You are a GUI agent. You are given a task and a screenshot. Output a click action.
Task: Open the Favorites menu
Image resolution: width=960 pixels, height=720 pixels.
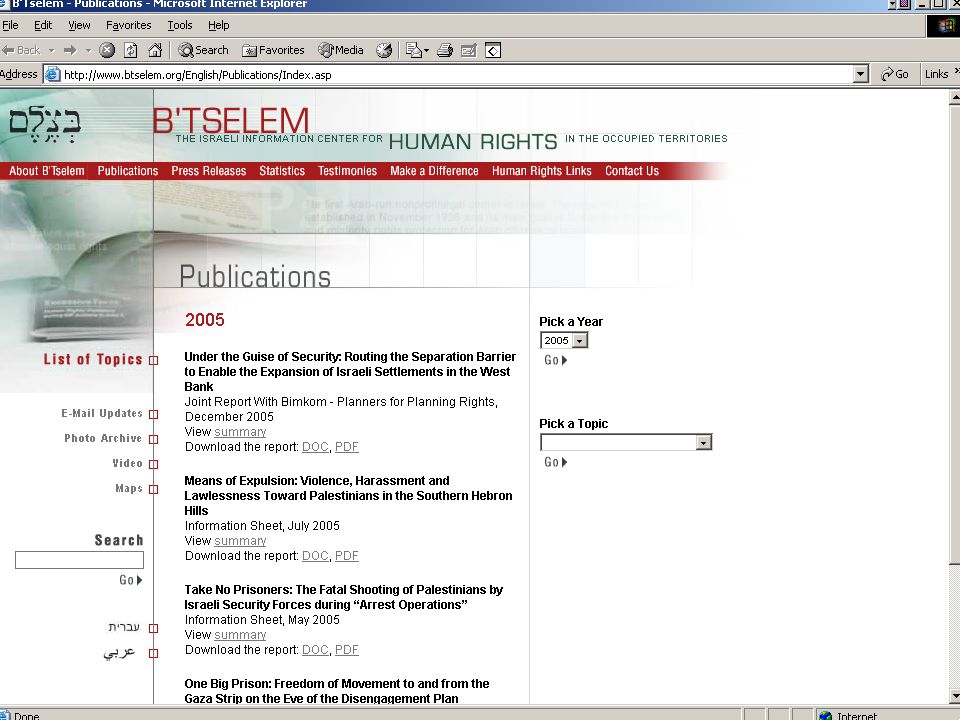[x=129, y=25]
